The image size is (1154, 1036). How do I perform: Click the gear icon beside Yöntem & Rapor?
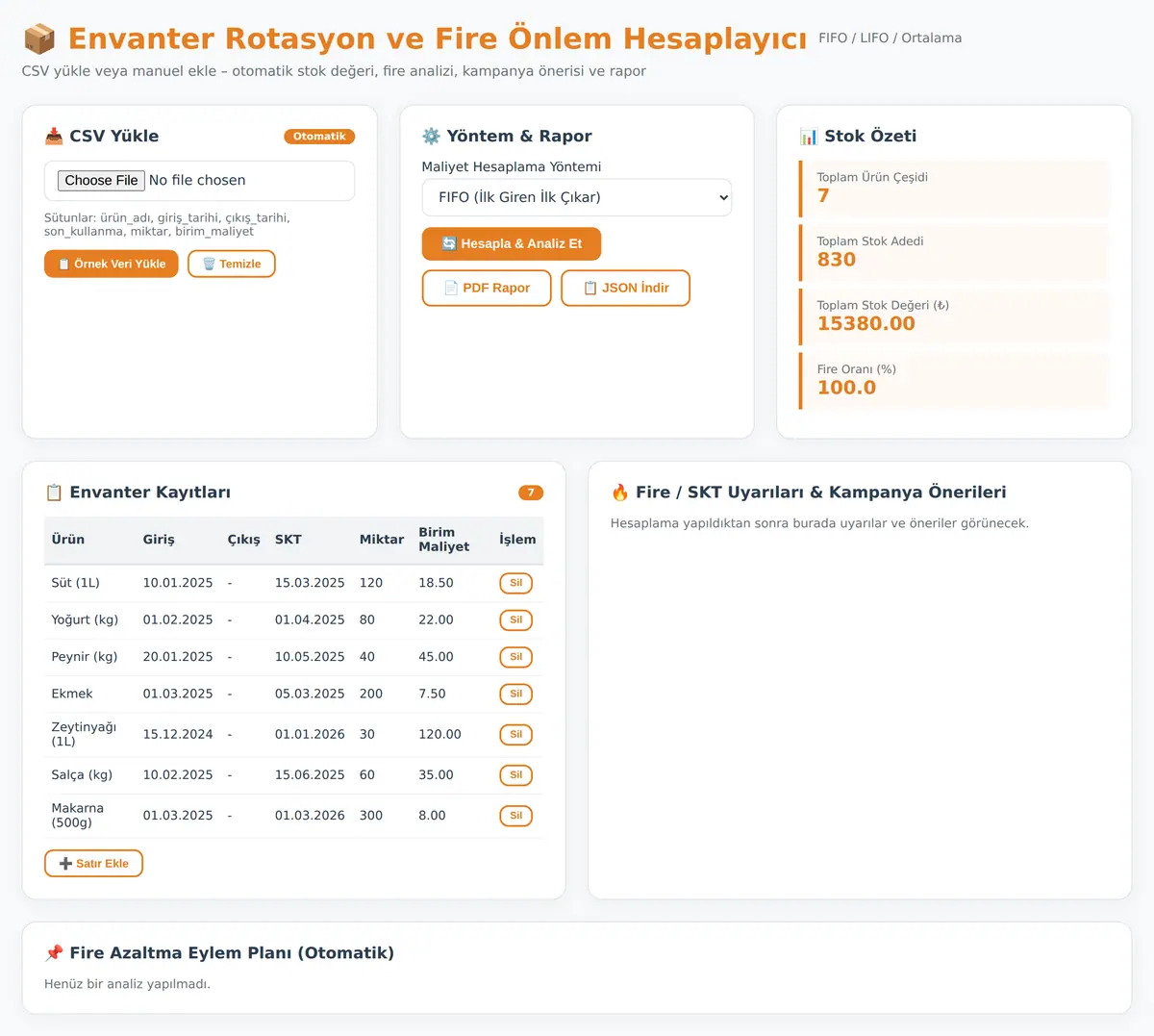(x=431, y=137)
